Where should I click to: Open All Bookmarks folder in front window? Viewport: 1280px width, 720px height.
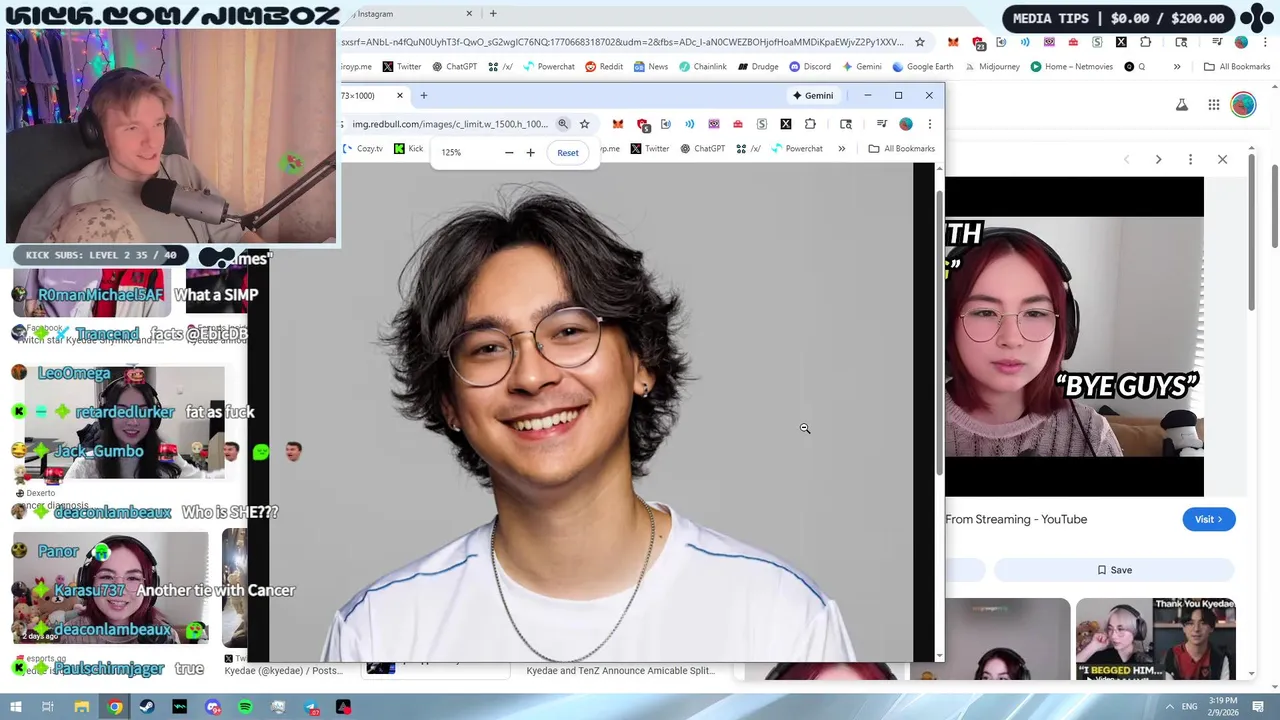click(x=902, y=149)
